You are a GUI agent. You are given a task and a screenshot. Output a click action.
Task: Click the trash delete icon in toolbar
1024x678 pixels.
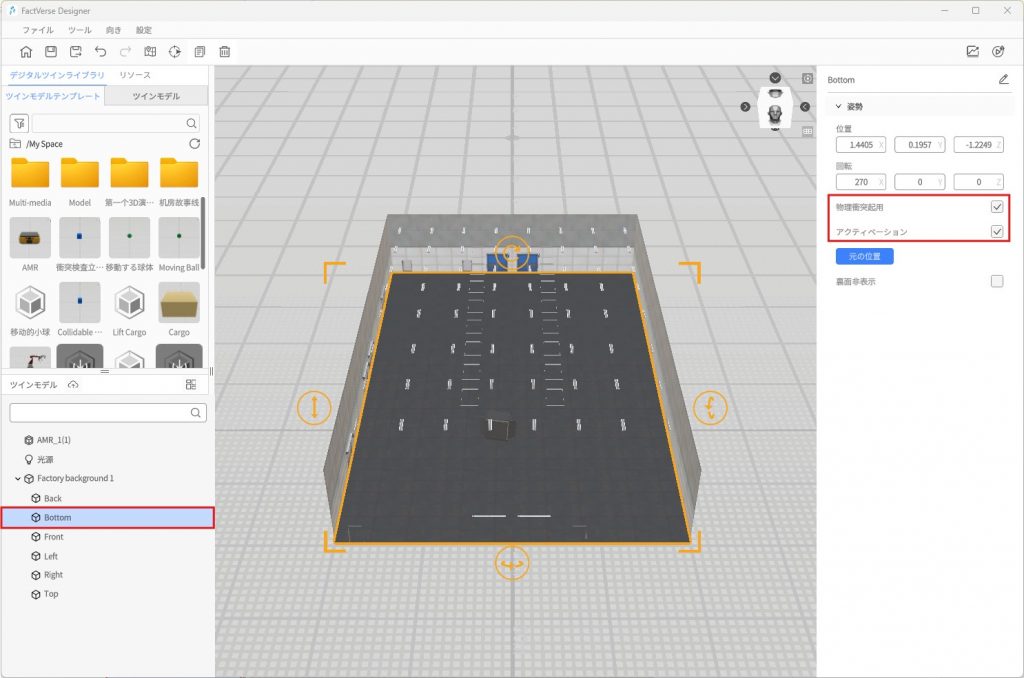[225, 52]
